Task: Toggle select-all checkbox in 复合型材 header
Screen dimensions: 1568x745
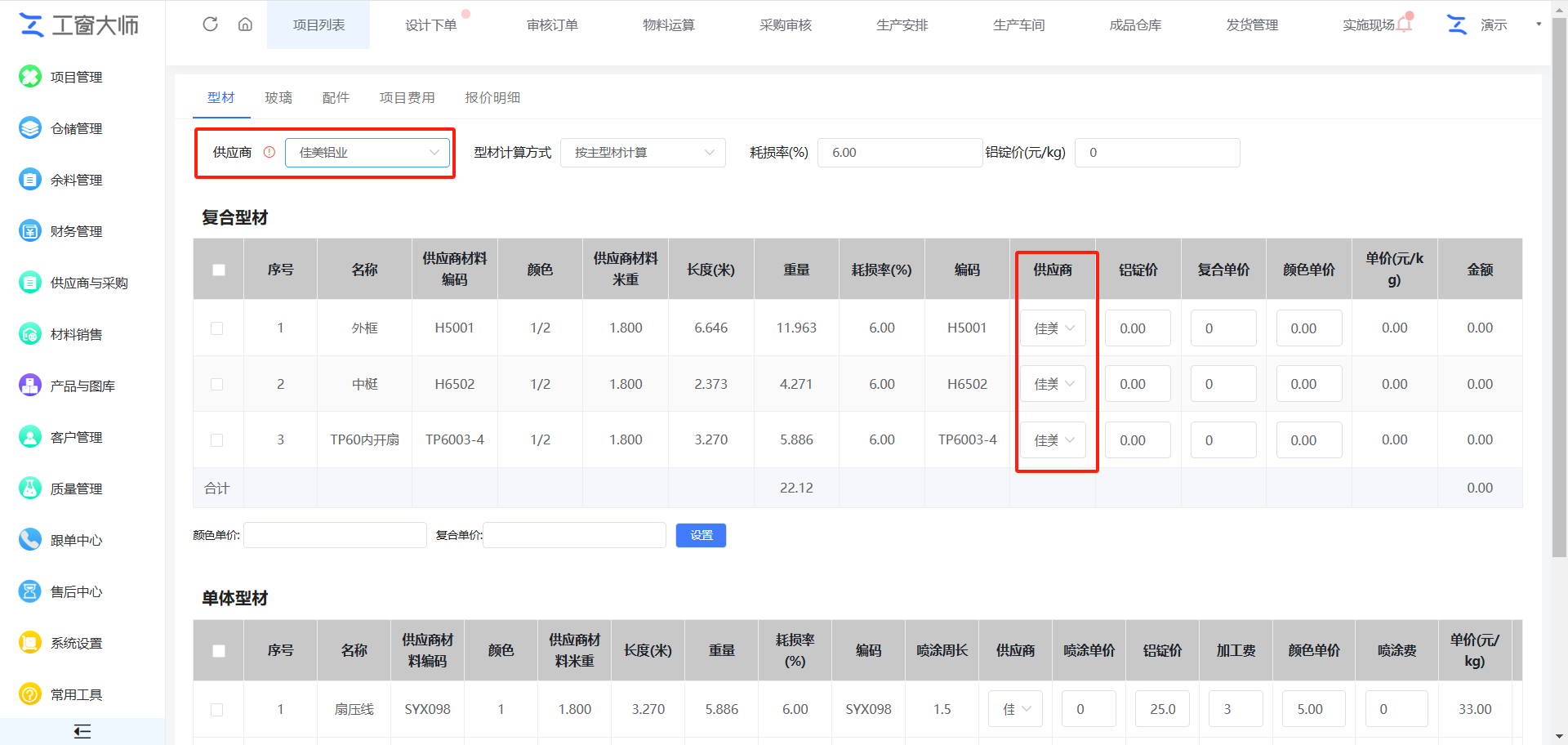Action: tap(219, 270)
